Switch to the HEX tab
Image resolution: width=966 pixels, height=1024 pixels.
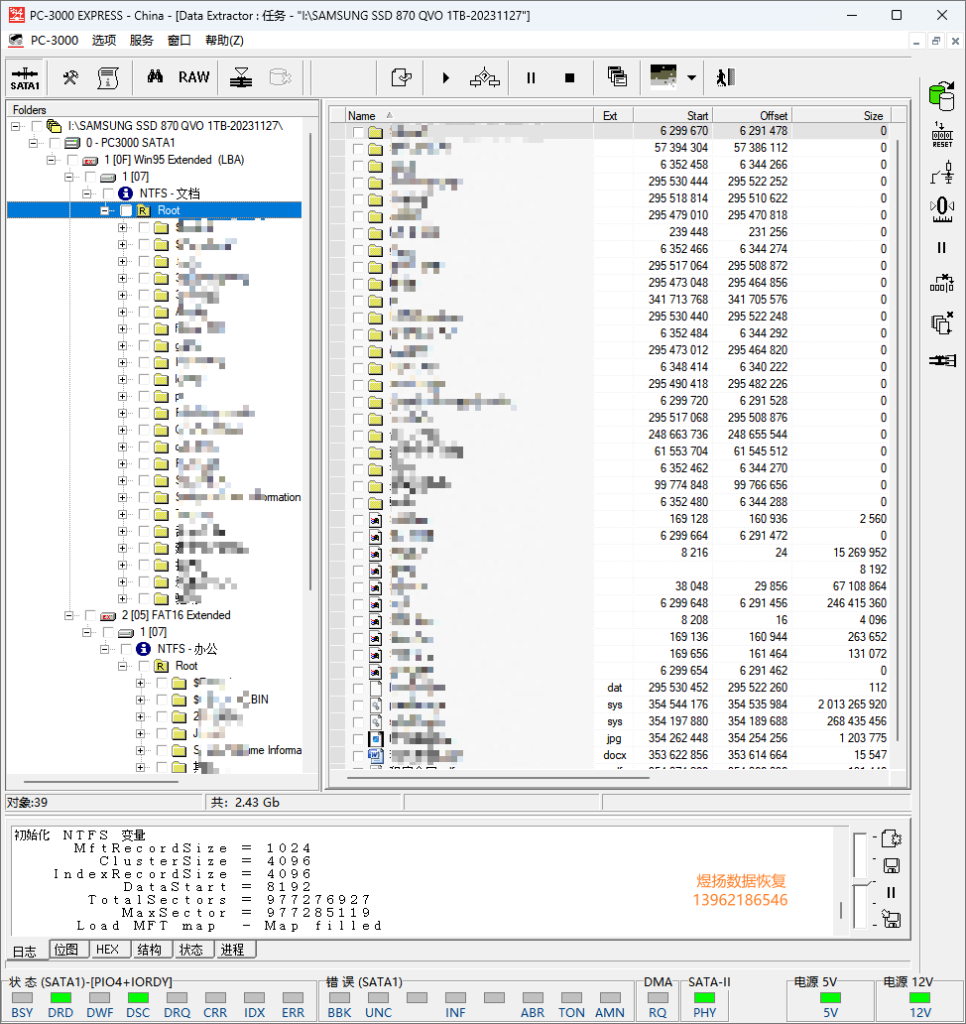click(107, 950)
